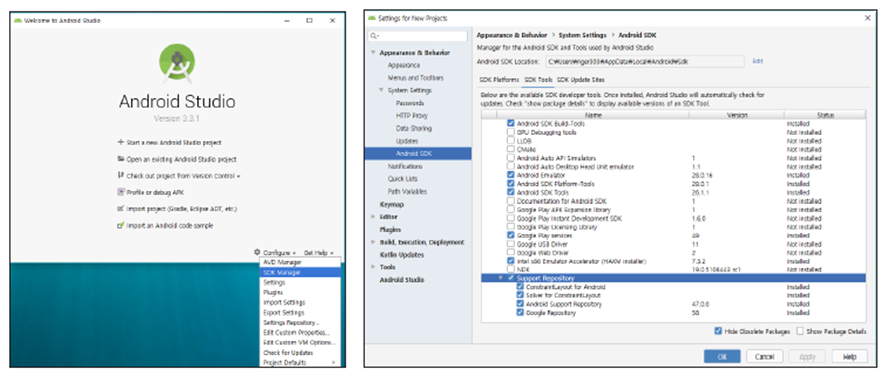Image resolution: width=888 pixels, height=376 pixels.
Task: Choose SDK Manager in Configure menu
Action: point(300,272)
